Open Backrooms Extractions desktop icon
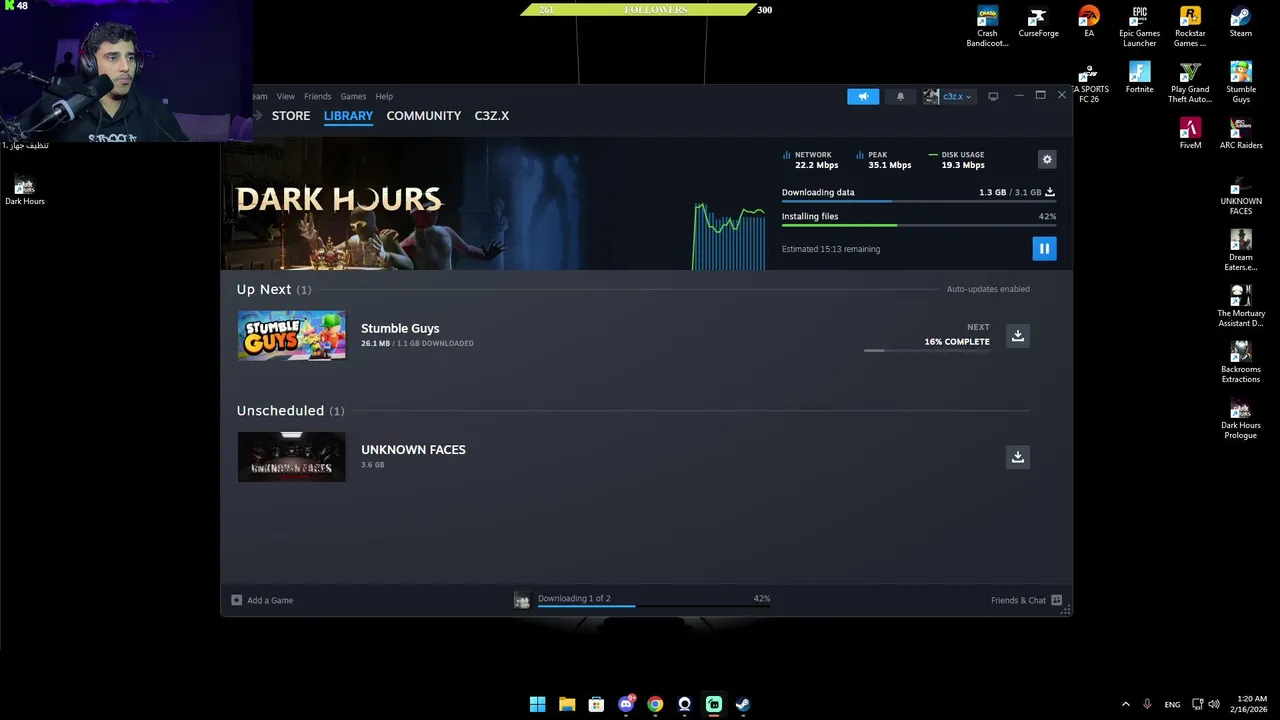 coord(1241,363)
